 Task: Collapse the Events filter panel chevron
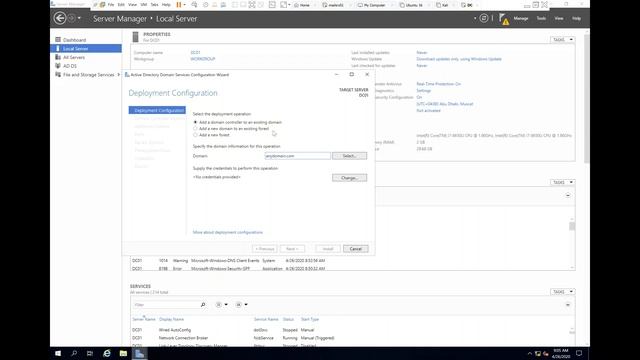(x=568, y=196)
